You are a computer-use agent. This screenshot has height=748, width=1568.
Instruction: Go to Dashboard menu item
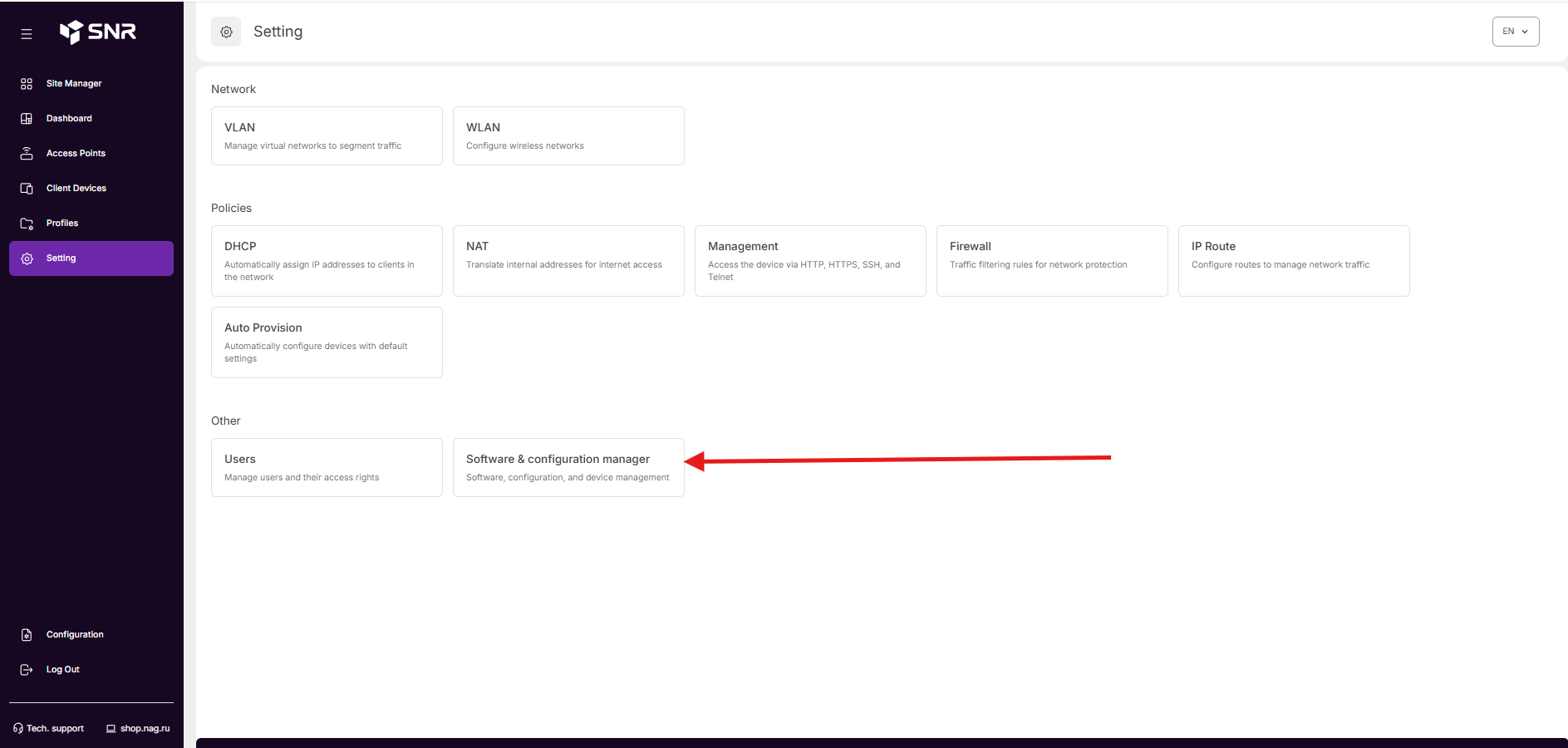pyautogui.click(x=91, y=119)
